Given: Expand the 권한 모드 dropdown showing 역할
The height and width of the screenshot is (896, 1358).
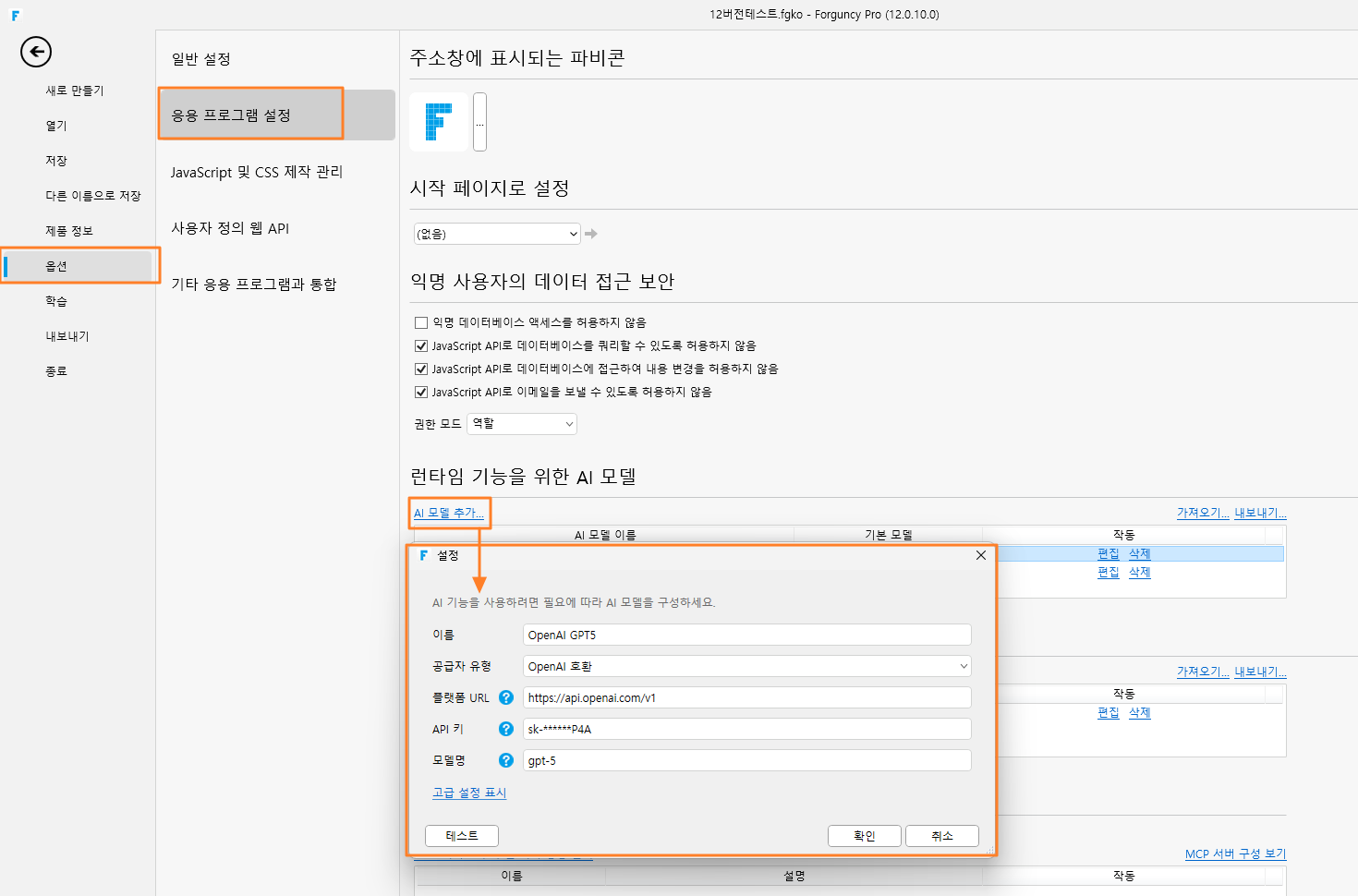Looking at the screenshot, I should [522, 424].
